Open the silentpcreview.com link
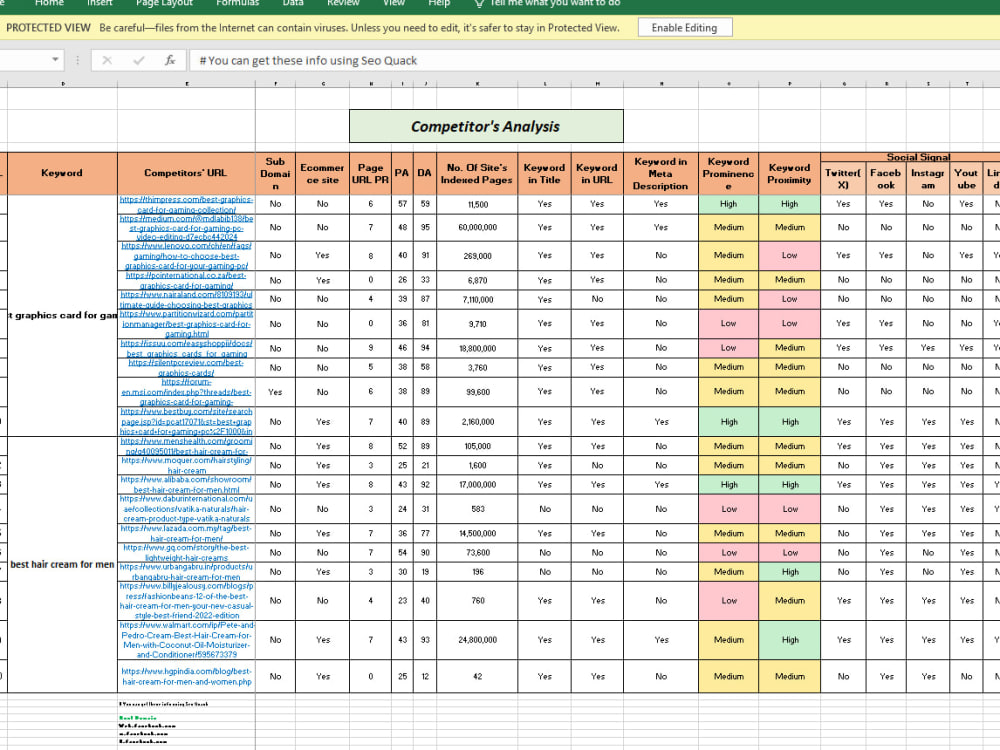Viewport: 1000px width, 750px height. (x=186, y=367)
